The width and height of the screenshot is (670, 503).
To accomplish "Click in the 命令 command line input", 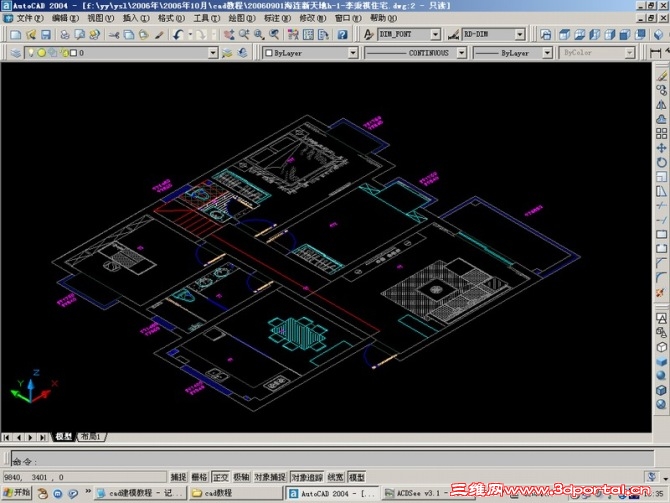I will (332, 459).
